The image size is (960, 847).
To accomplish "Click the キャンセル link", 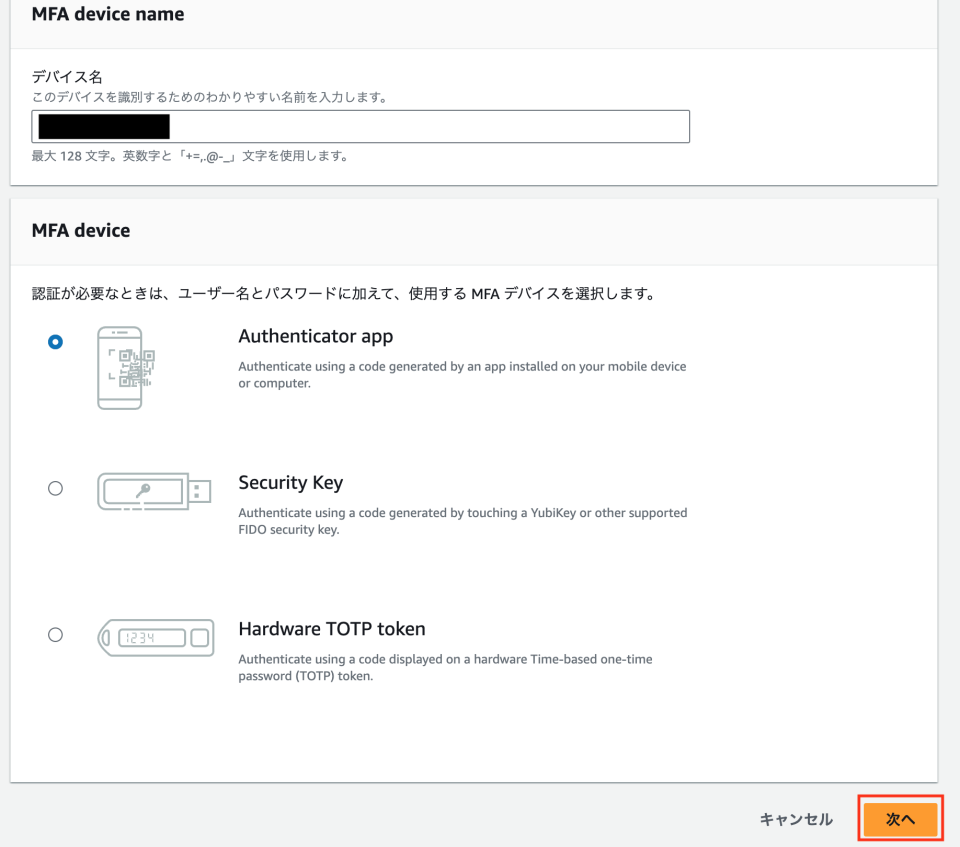I will pos(795,818).
